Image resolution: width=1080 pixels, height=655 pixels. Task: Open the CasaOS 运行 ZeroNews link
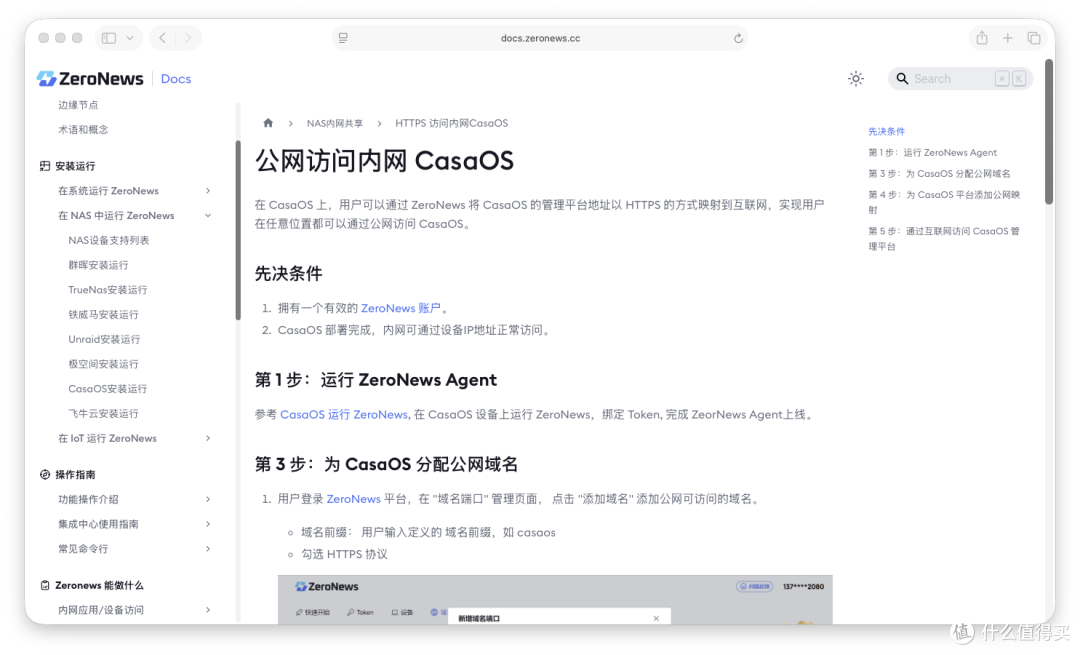point(344,415)
